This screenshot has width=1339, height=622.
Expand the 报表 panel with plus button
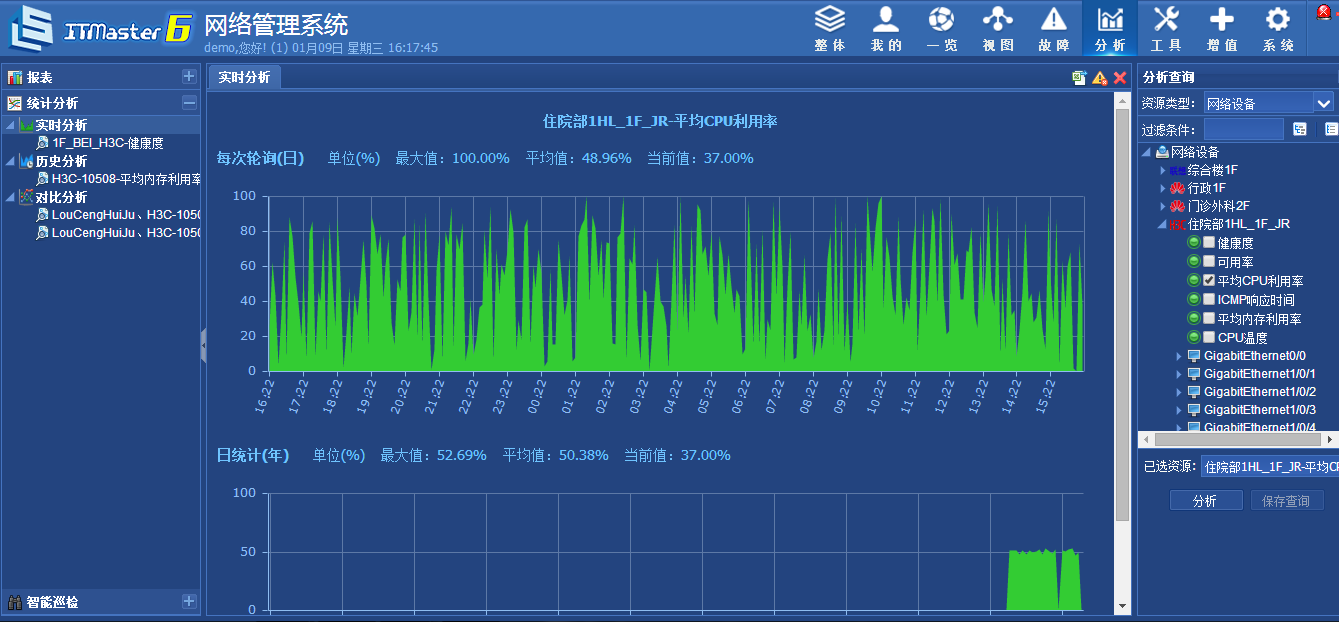pyautogui.click(x=189, y=76)
